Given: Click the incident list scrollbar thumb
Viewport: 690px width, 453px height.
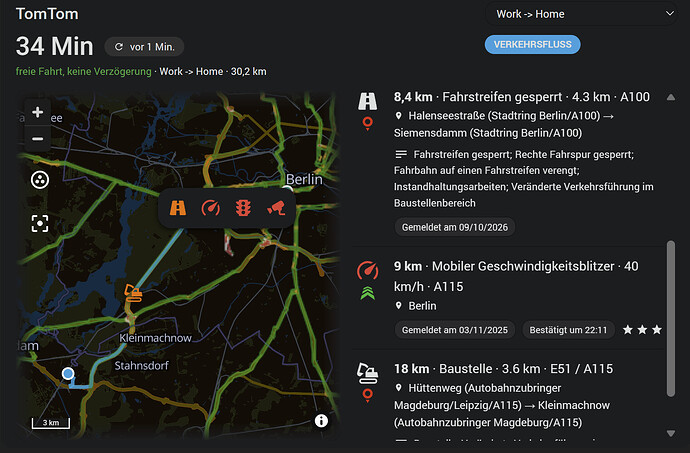Looking at the screenshot, I should pyautogui.click(x=671, y=319).
